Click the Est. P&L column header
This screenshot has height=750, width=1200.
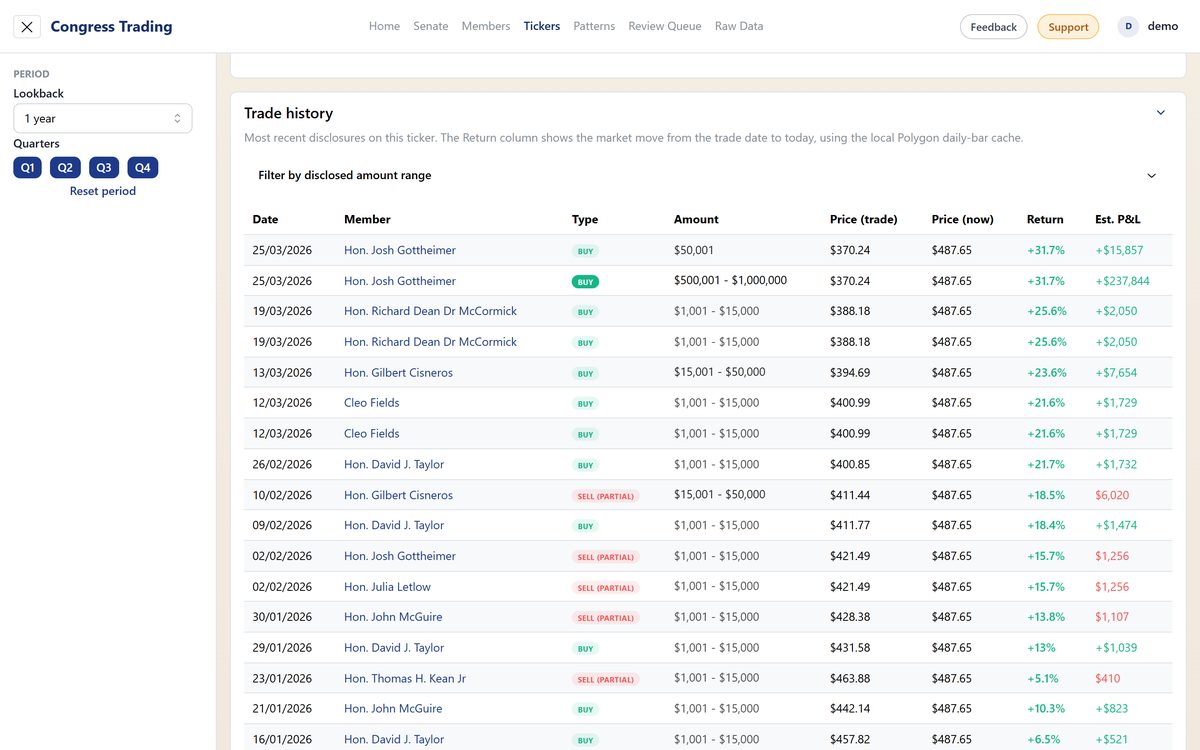pyautogui.click(x=1118, y=219)
